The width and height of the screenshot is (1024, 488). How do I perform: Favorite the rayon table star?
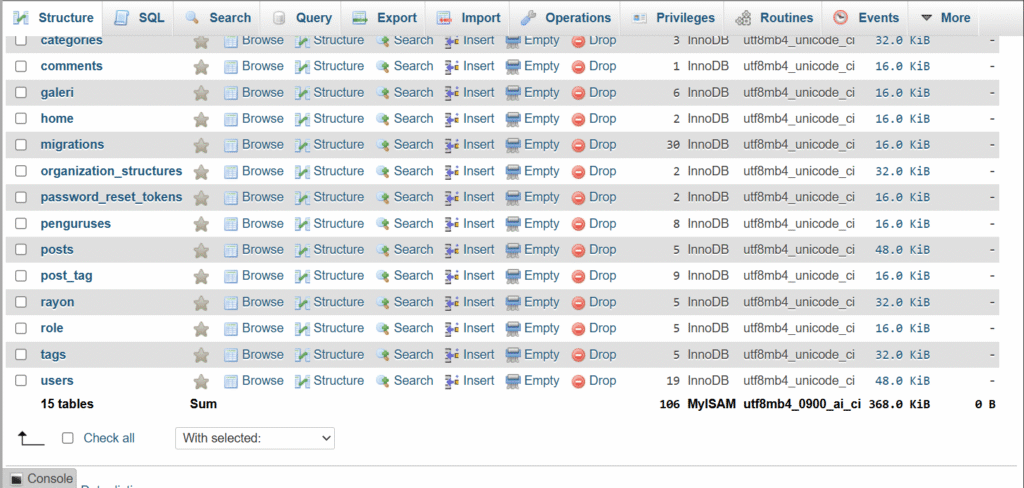coord(201,302)
